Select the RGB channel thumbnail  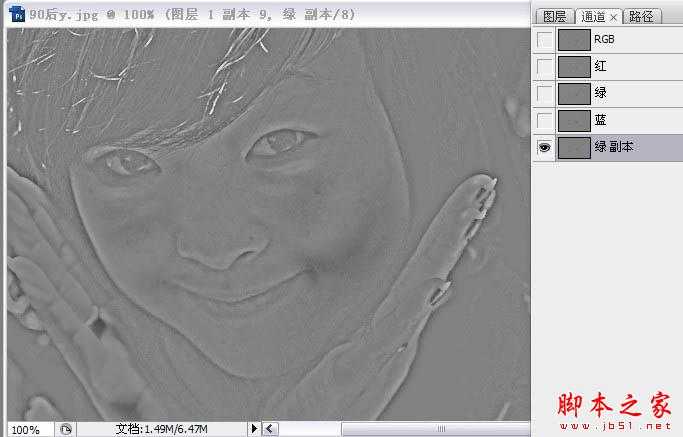click(x=573, y=40)
